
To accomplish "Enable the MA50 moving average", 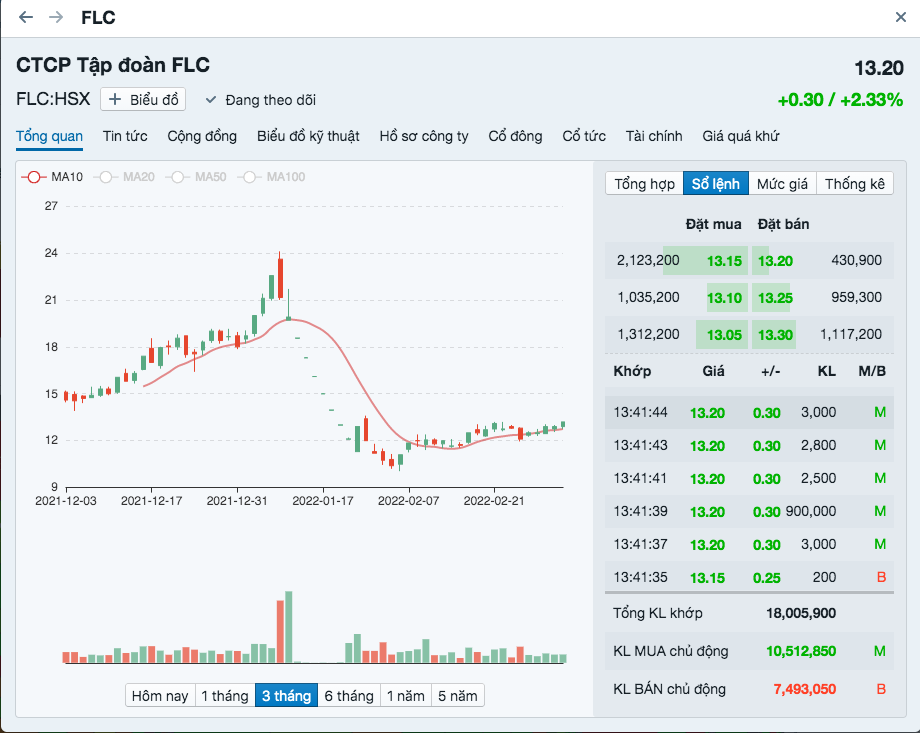I will point(196,177).
